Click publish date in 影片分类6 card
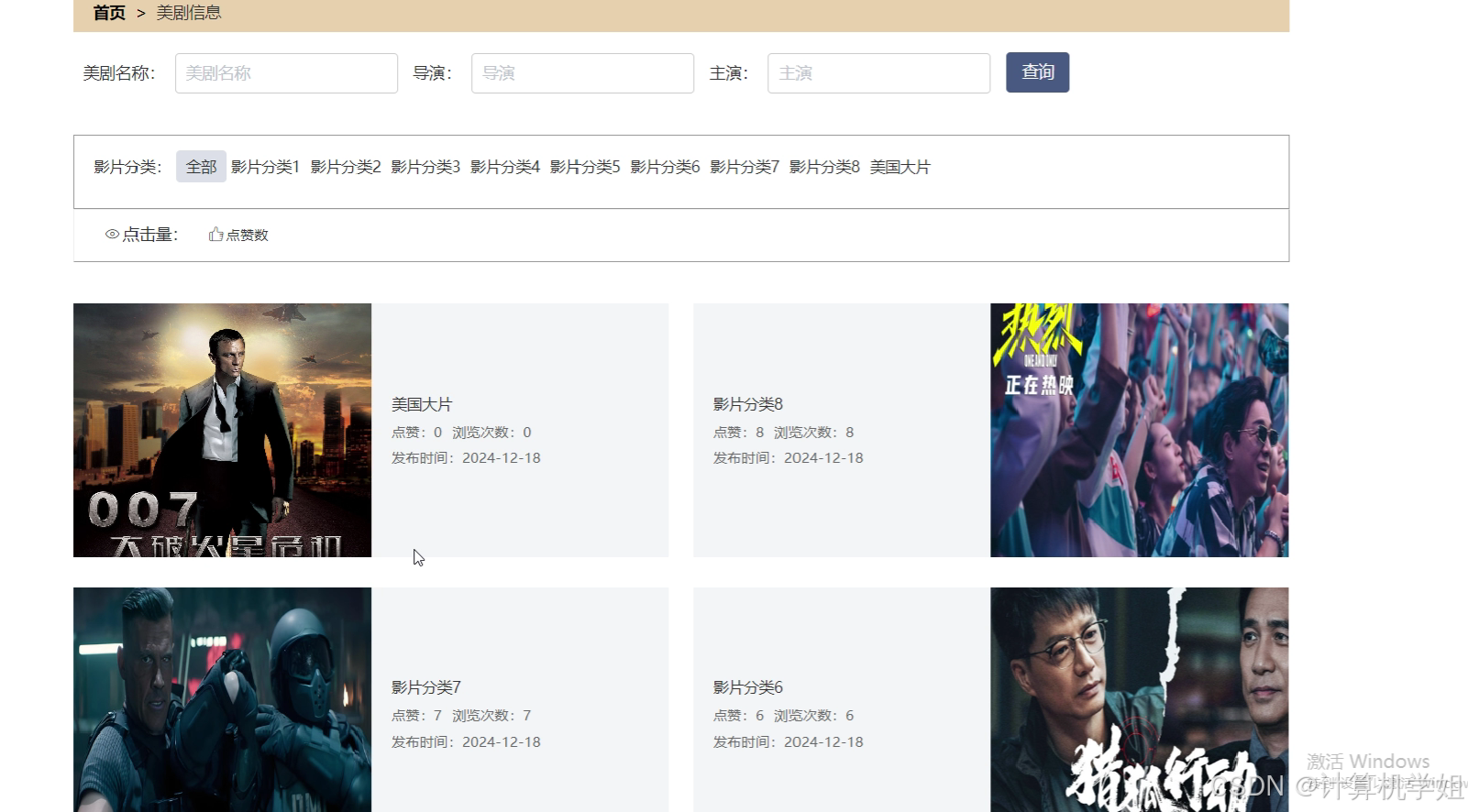 point(789,741)
